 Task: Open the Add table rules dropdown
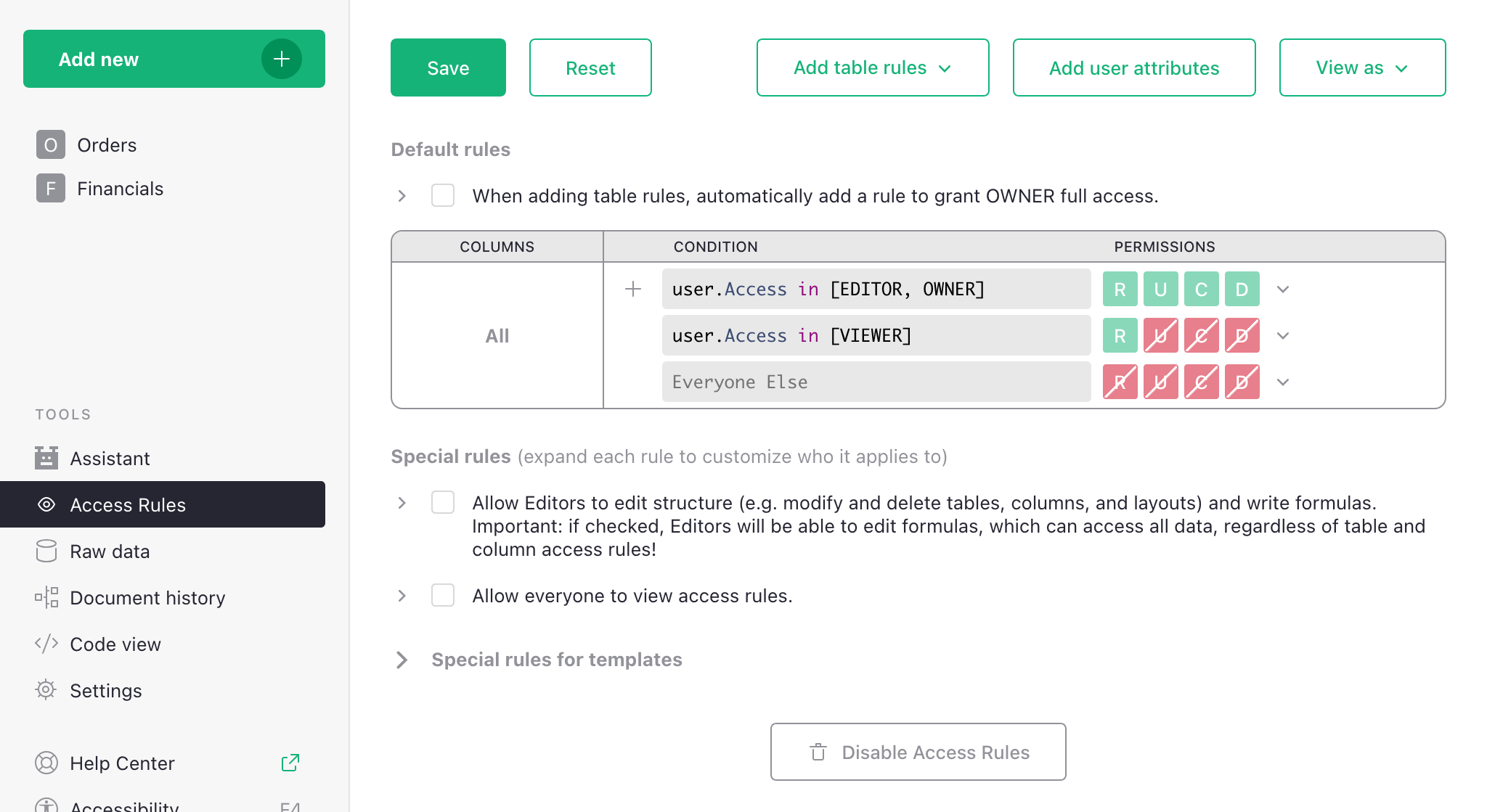[871, 67]
